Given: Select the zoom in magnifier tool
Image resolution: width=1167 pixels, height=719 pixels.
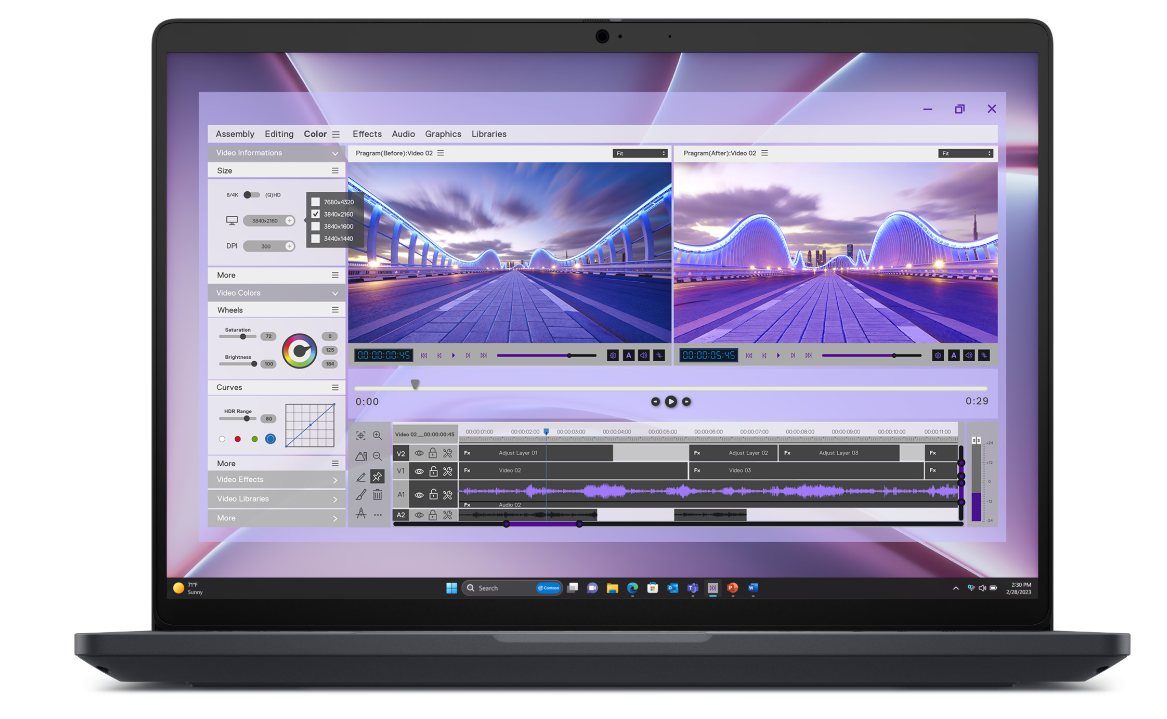Looking at the screenshot, I should [377, 436].
